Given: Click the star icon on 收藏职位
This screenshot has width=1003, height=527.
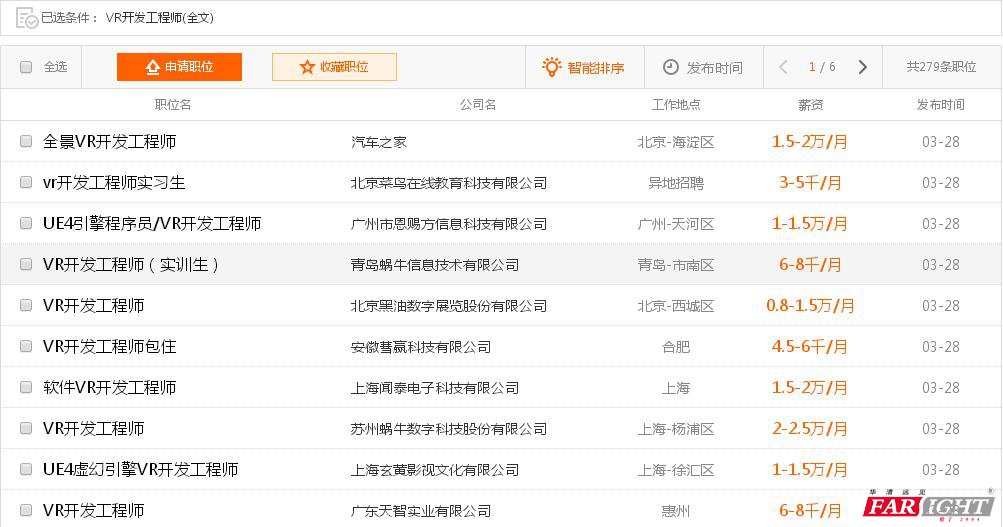Looking at the screenshot, I should click(x=307, y=67).
